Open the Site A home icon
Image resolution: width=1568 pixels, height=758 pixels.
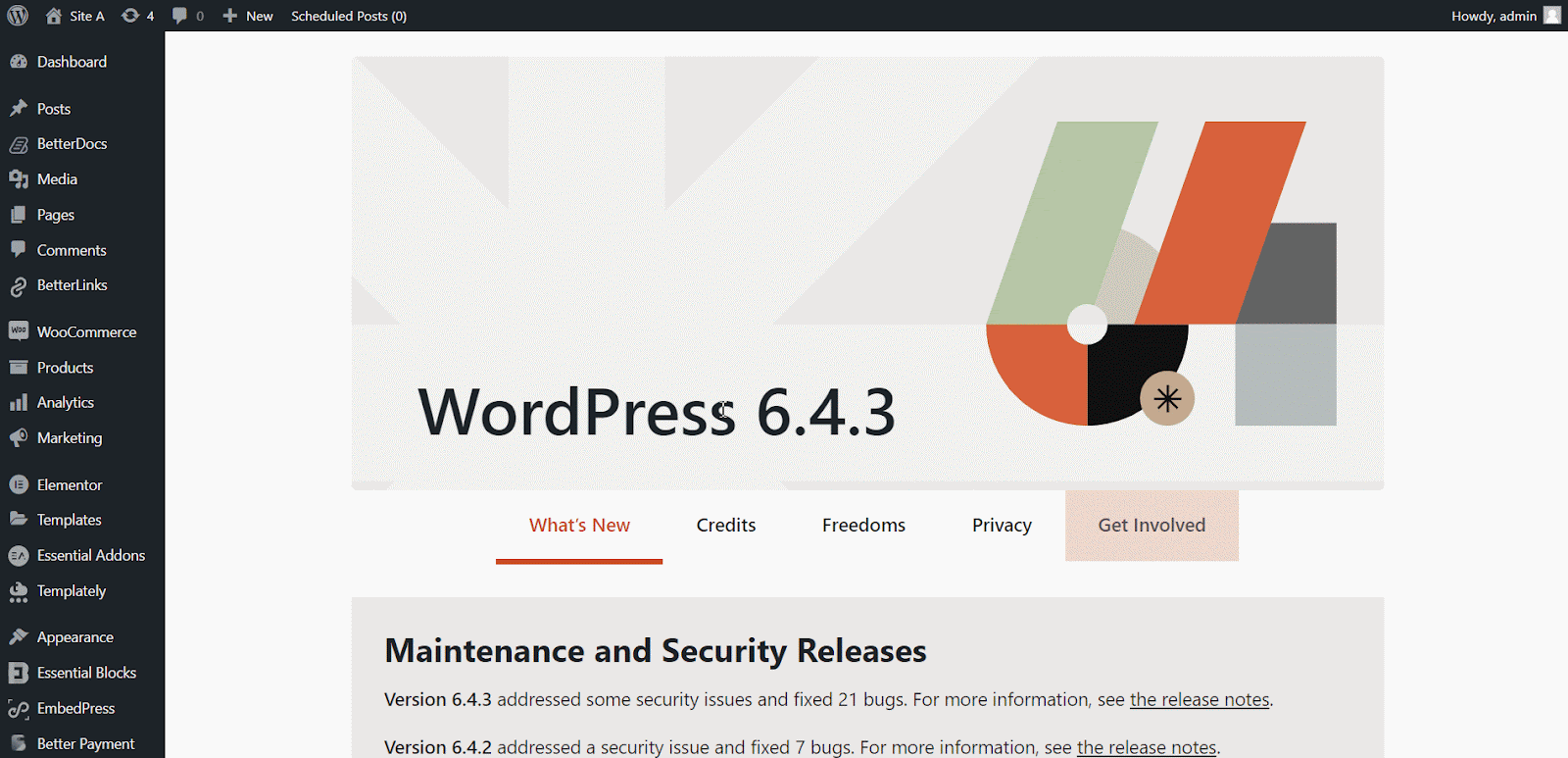coord(54,16)
